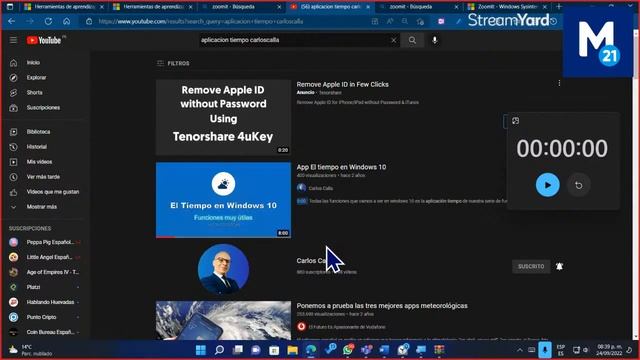Reset the 00:00:00 timer
640x360 pixels.
click(578, 185)
